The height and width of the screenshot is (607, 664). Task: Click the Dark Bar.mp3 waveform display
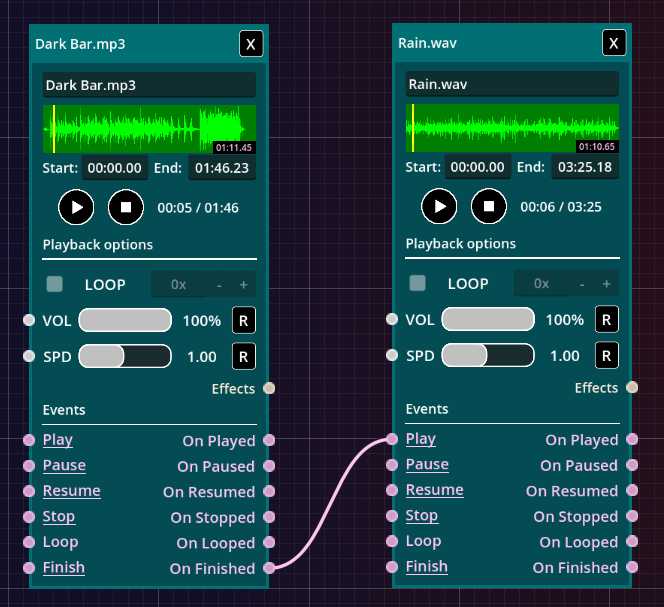click(149, 130)
